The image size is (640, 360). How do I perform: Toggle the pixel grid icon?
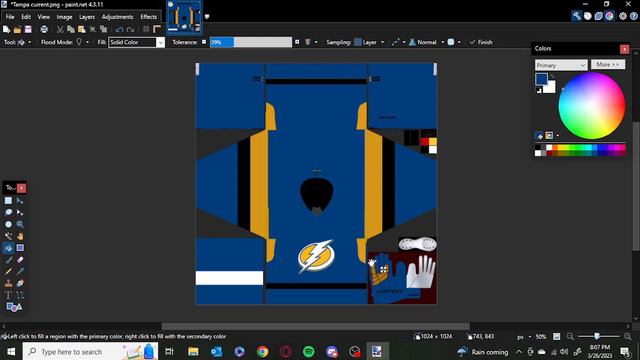tap(146, 29)
